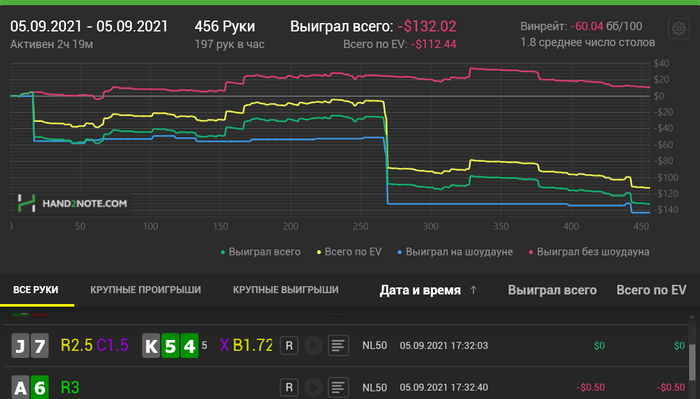Click replay R icon for J7 hand
The height and width of the screenshot is (399, 700).
coord(289,345)
